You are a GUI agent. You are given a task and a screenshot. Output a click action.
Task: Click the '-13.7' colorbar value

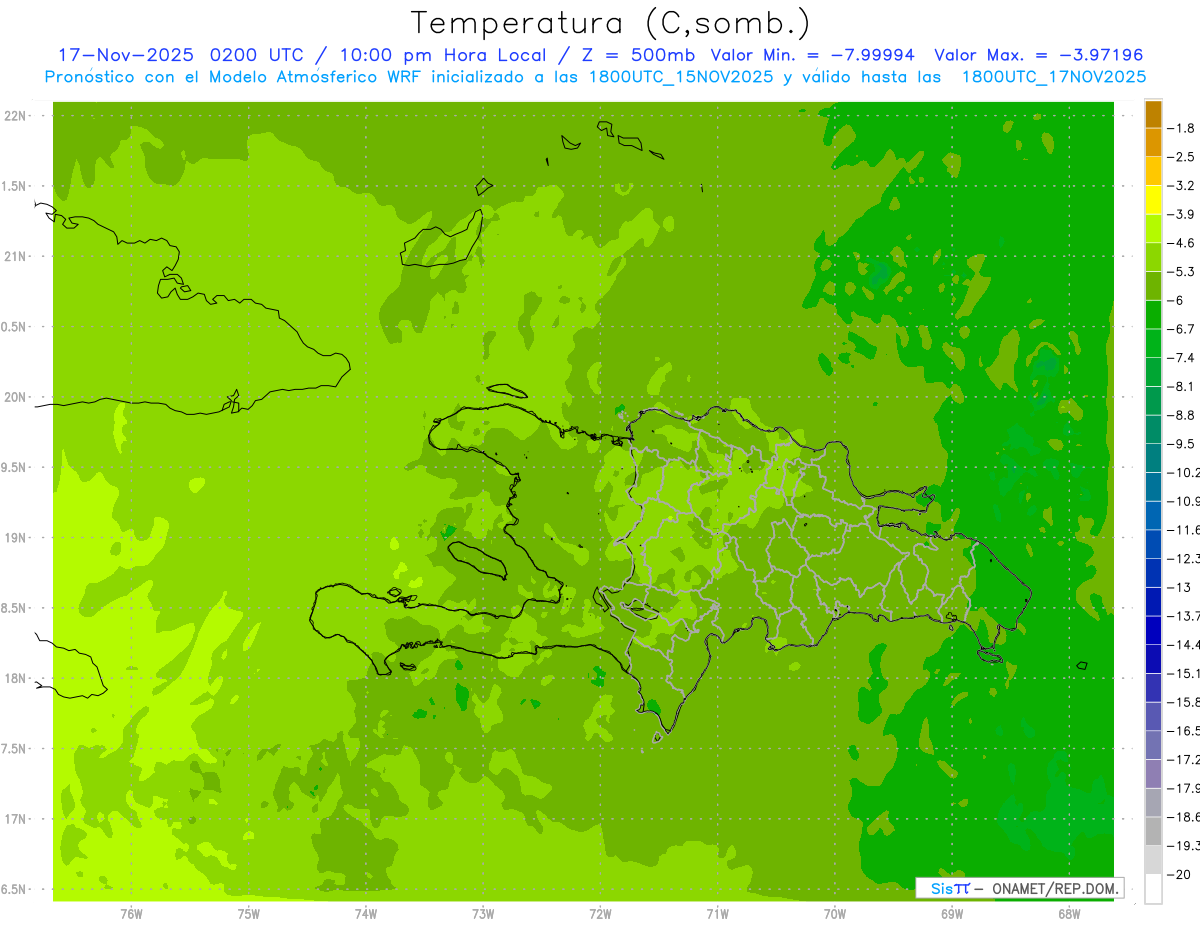point(1183,616)
